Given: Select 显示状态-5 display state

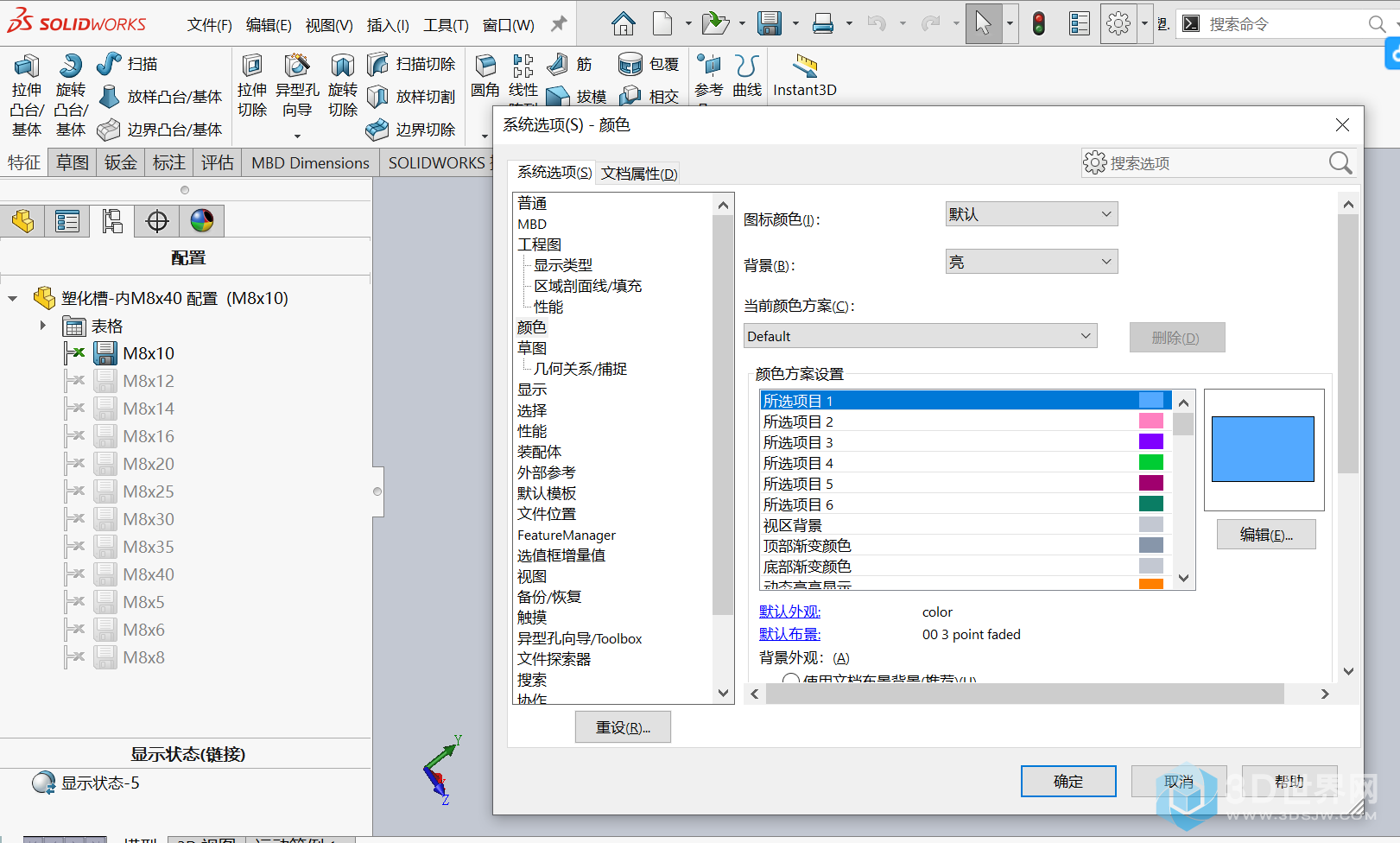Looking at the screenshot, I should [x=100, y=783].
